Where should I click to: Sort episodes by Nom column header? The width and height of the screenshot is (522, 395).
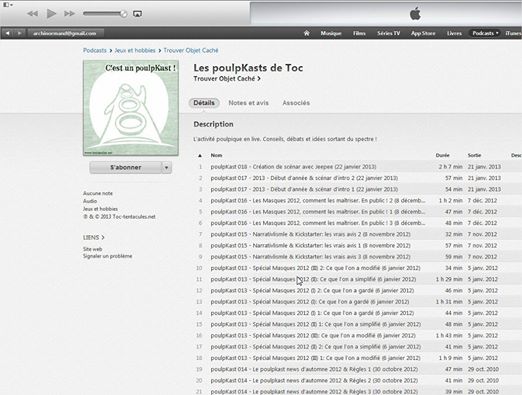point(216,155)
